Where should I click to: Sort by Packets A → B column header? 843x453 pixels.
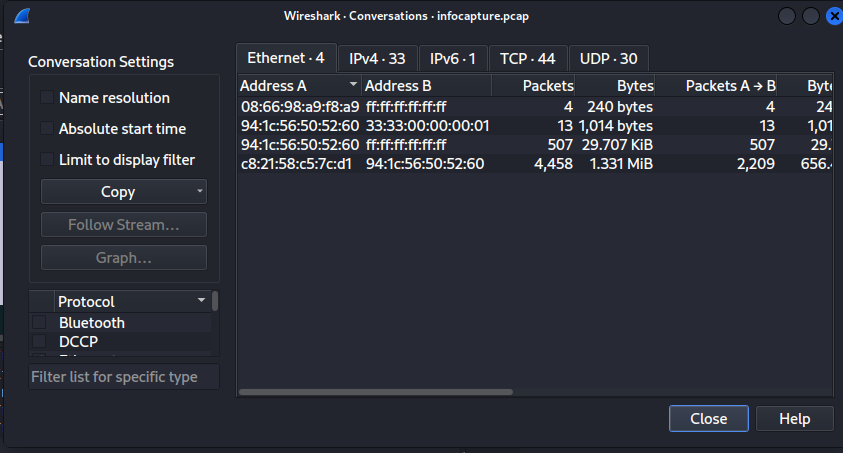point(716,86)
